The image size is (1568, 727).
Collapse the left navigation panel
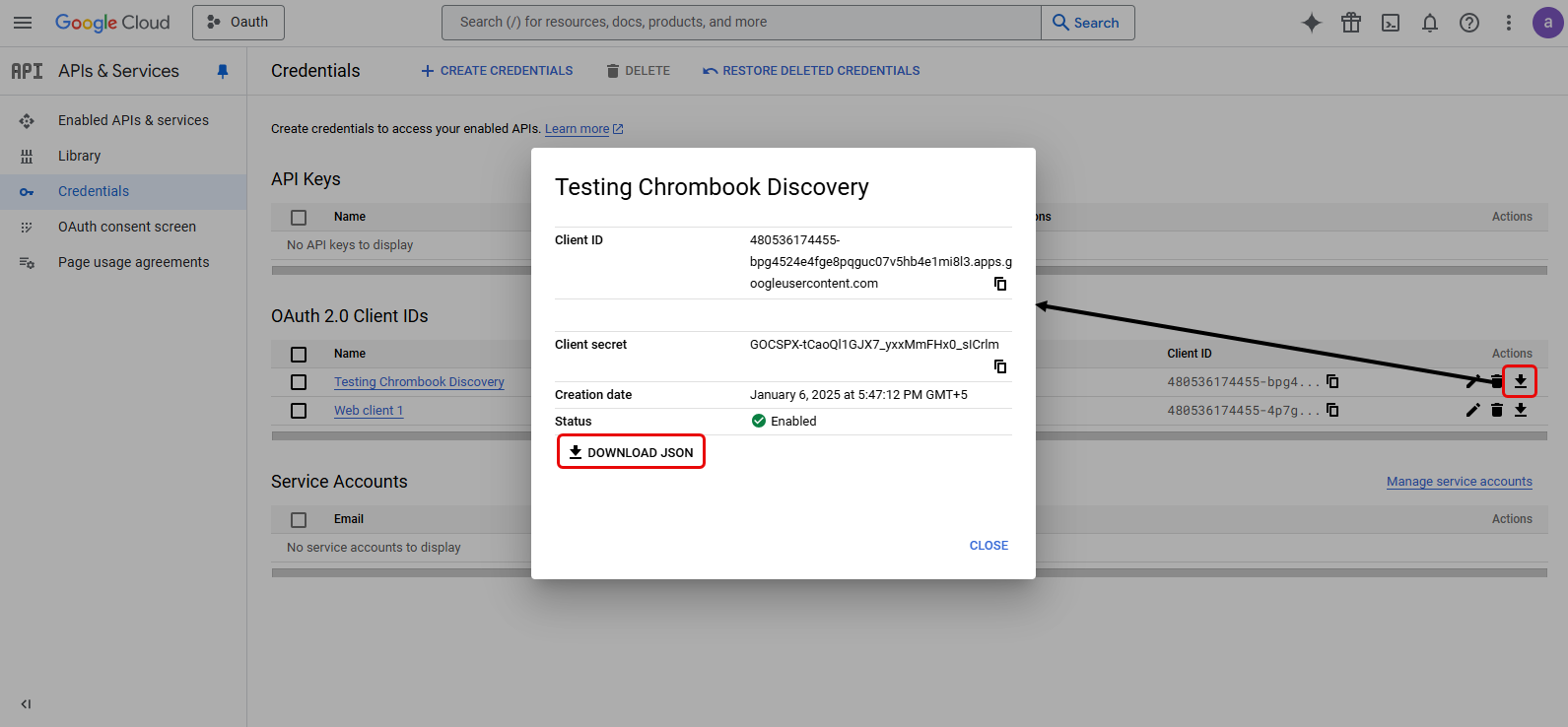(26, 703)
